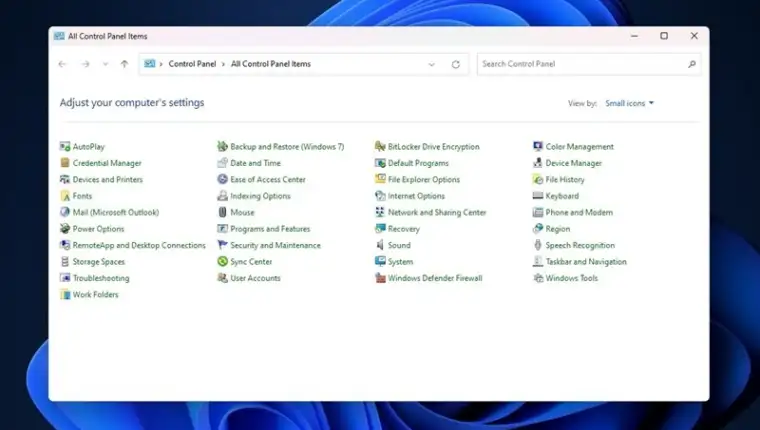Go up one level with up arrow

(x=125, y=64)
